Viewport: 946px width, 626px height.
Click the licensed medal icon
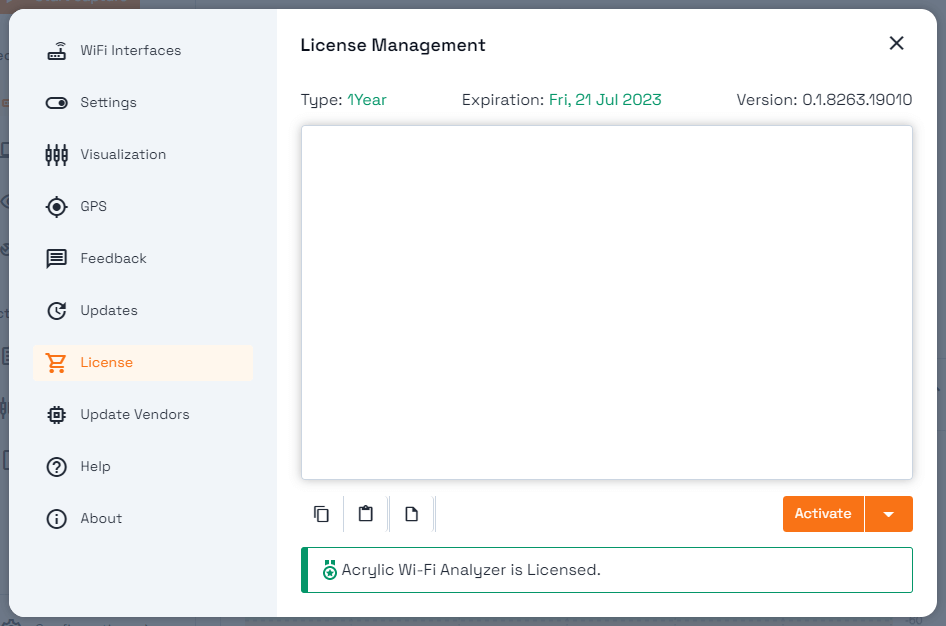[x=329, y=569]
